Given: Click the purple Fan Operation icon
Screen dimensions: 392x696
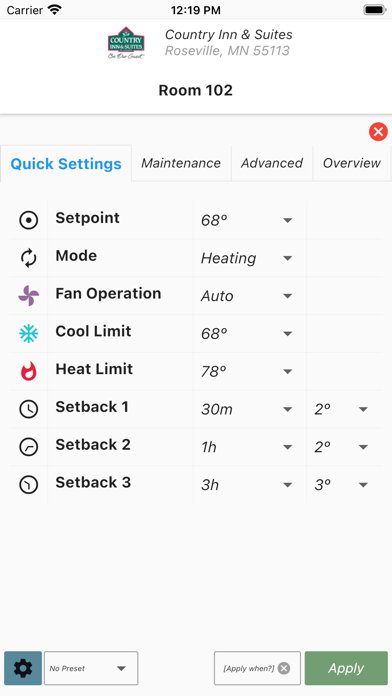Looking at the screenshot, I should (x=29, y=296).
